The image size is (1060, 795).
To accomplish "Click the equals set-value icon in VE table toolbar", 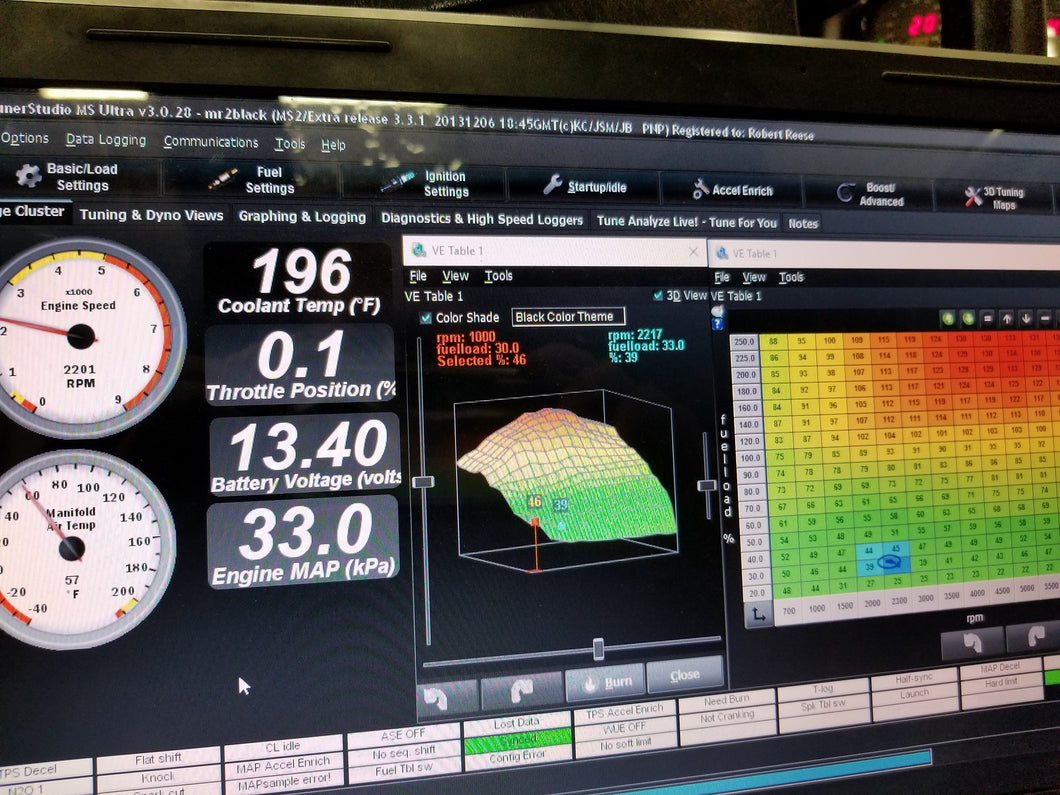I will click(x=988, y=318).
